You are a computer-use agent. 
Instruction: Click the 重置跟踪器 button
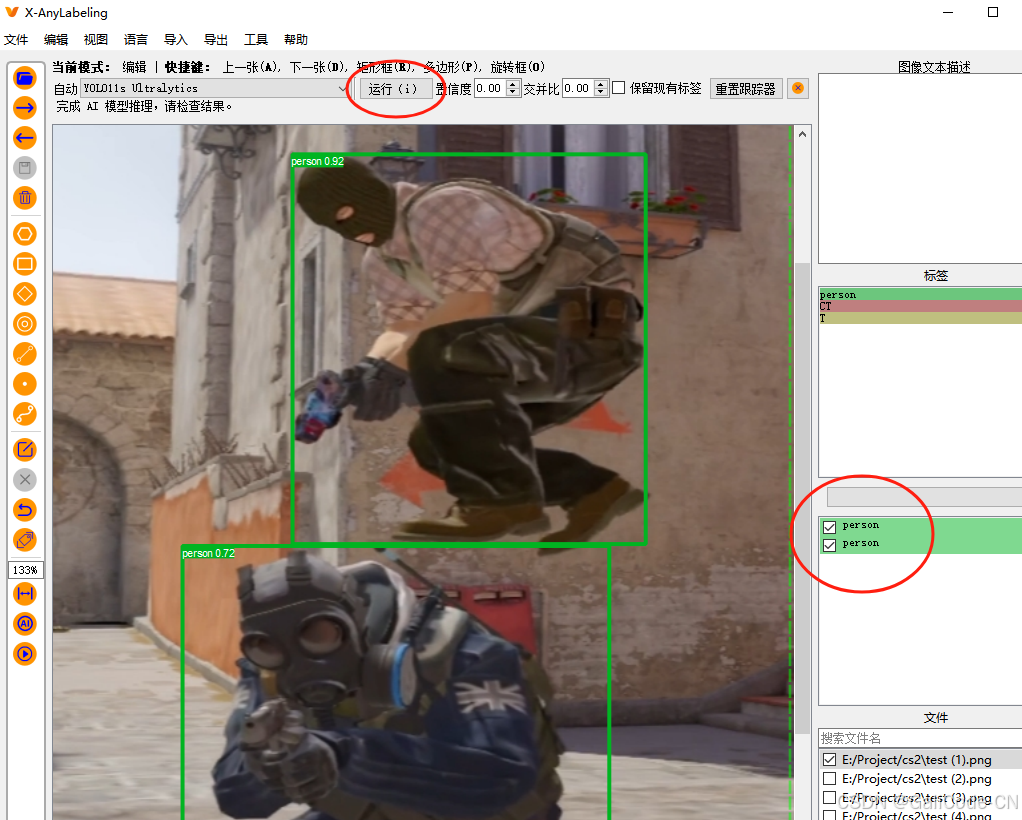click(745, 89)
